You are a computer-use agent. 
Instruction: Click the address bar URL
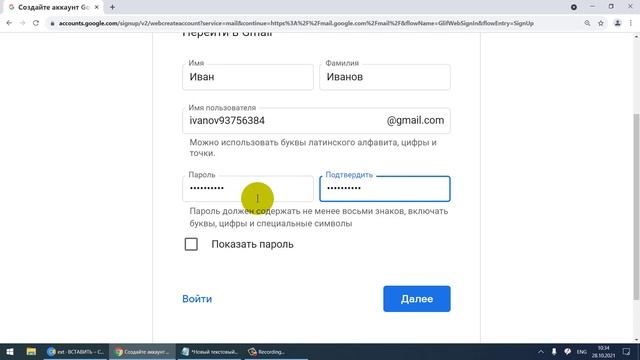(296, 23)
